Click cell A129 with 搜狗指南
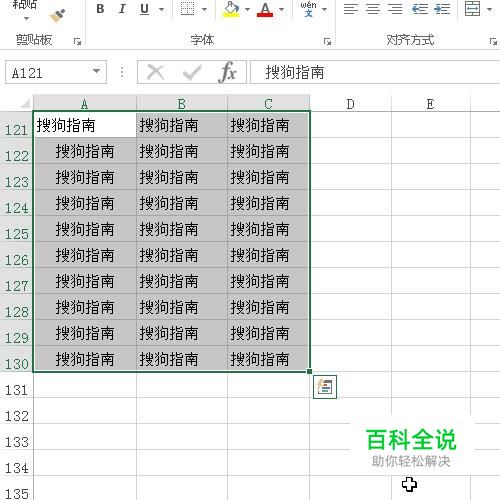The width and height of the screenshot is (500, 500). click(x=85, y=333)
